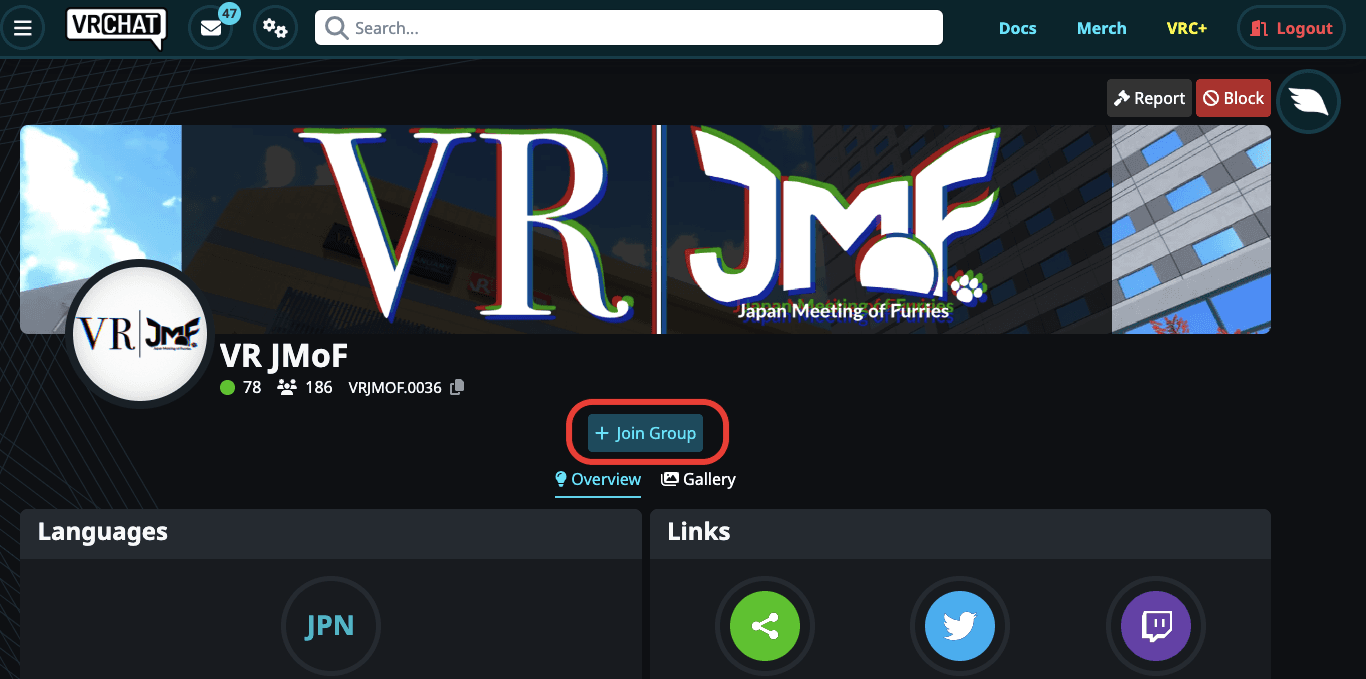
Task: Click the VRC+ link
Action: tap(1186, 27)
